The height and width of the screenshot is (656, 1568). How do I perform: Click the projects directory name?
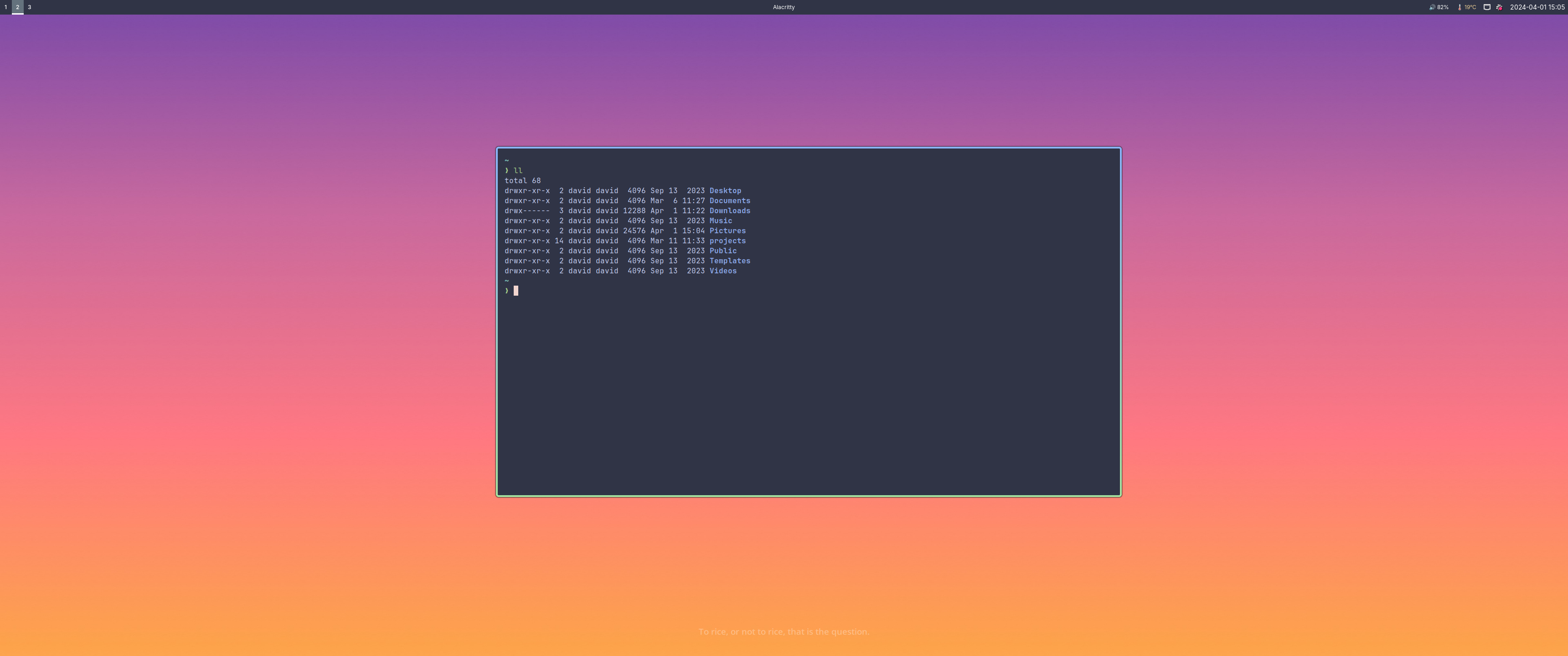tap(727, 241)
